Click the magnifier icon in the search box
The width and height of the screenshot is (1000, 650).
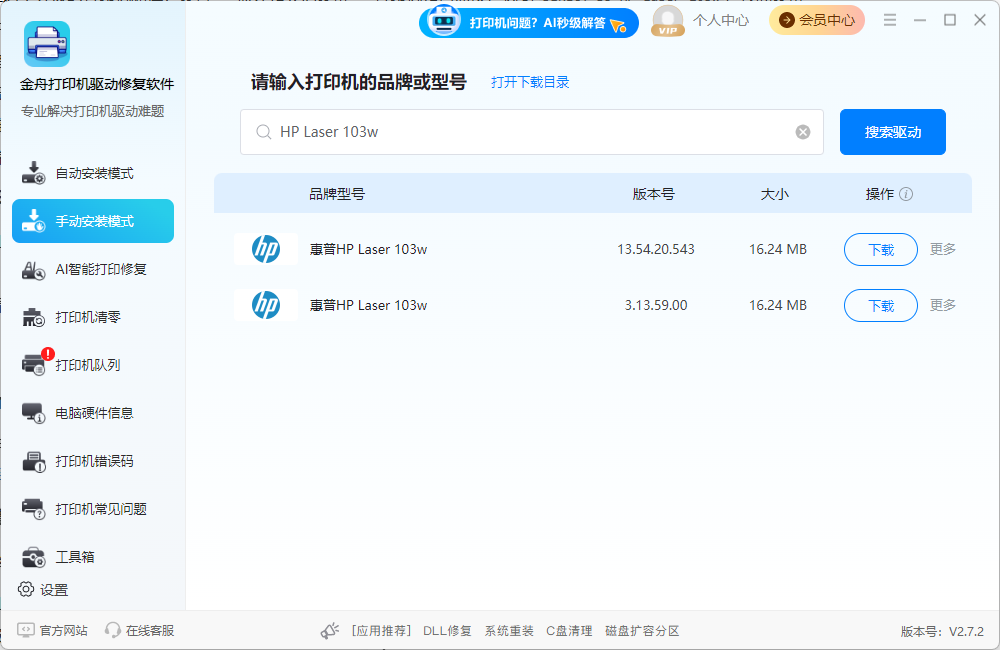coord(263,132)
